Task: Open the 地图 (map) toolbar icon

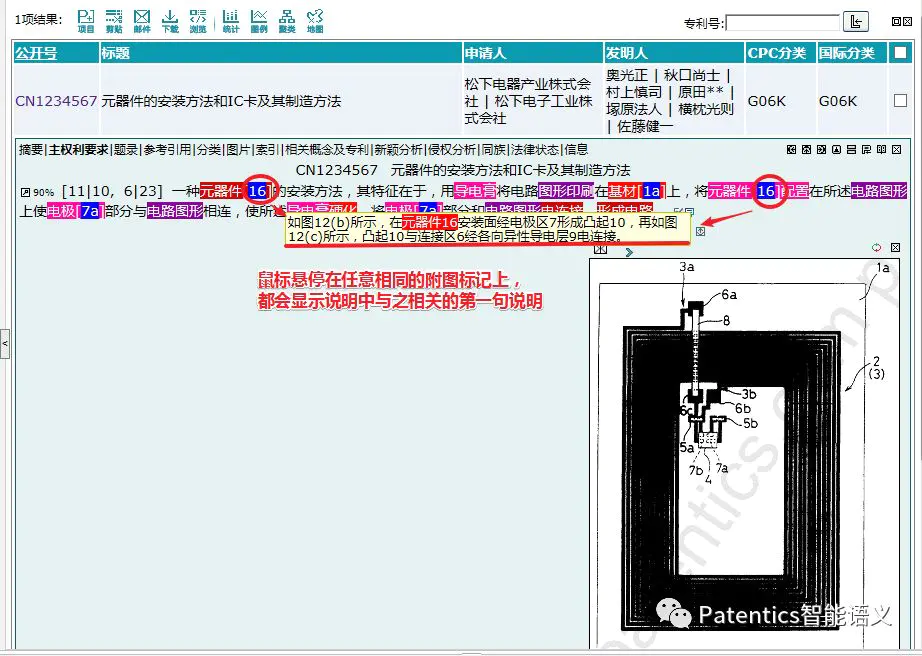Action: (315, 20)
